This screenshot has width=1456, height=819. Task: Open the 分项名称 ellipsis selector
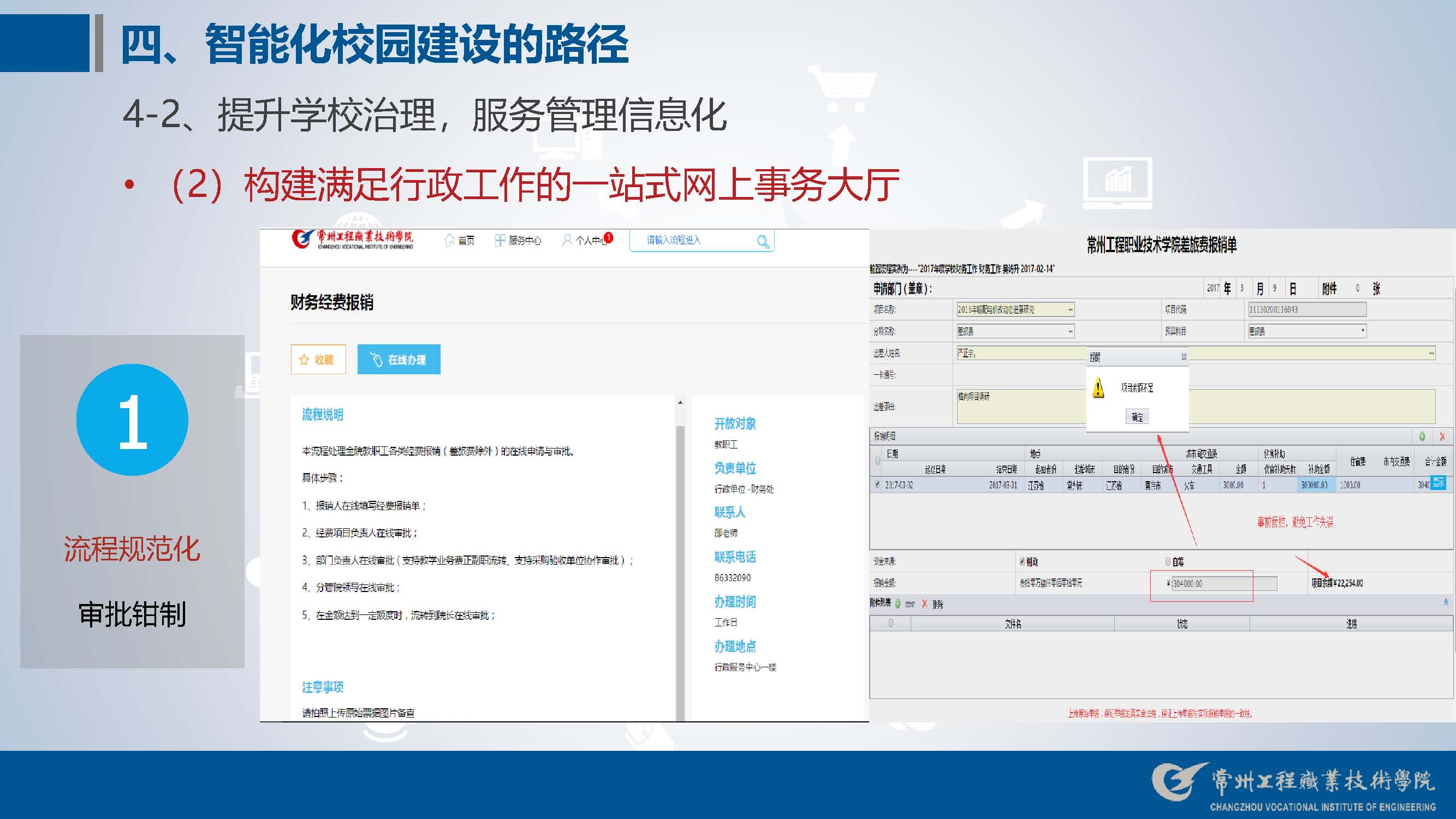(x=1070, y=331)
